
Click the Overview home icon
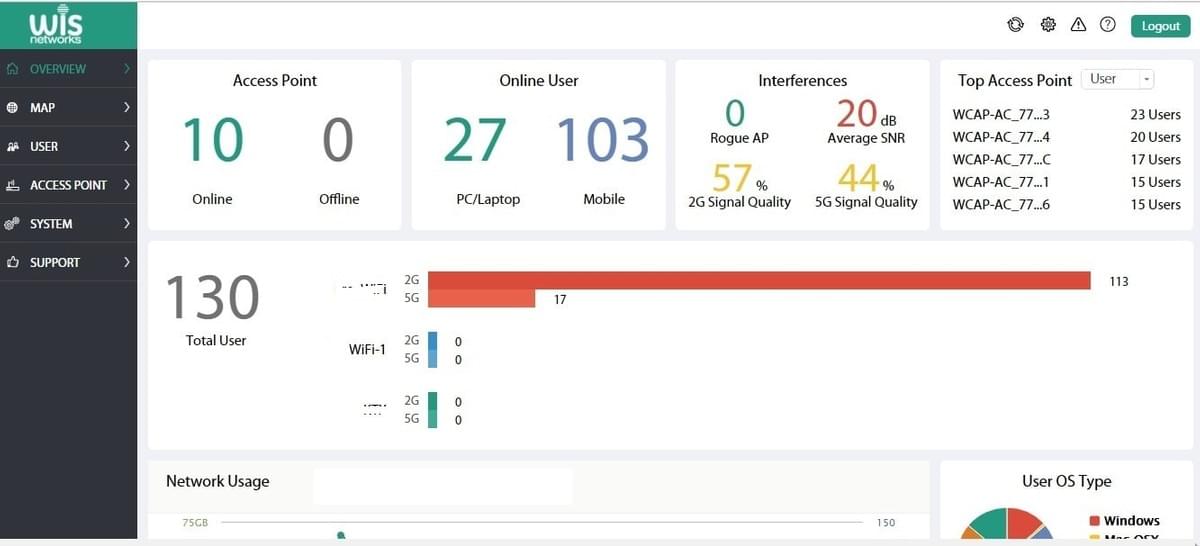coord(12,69)
